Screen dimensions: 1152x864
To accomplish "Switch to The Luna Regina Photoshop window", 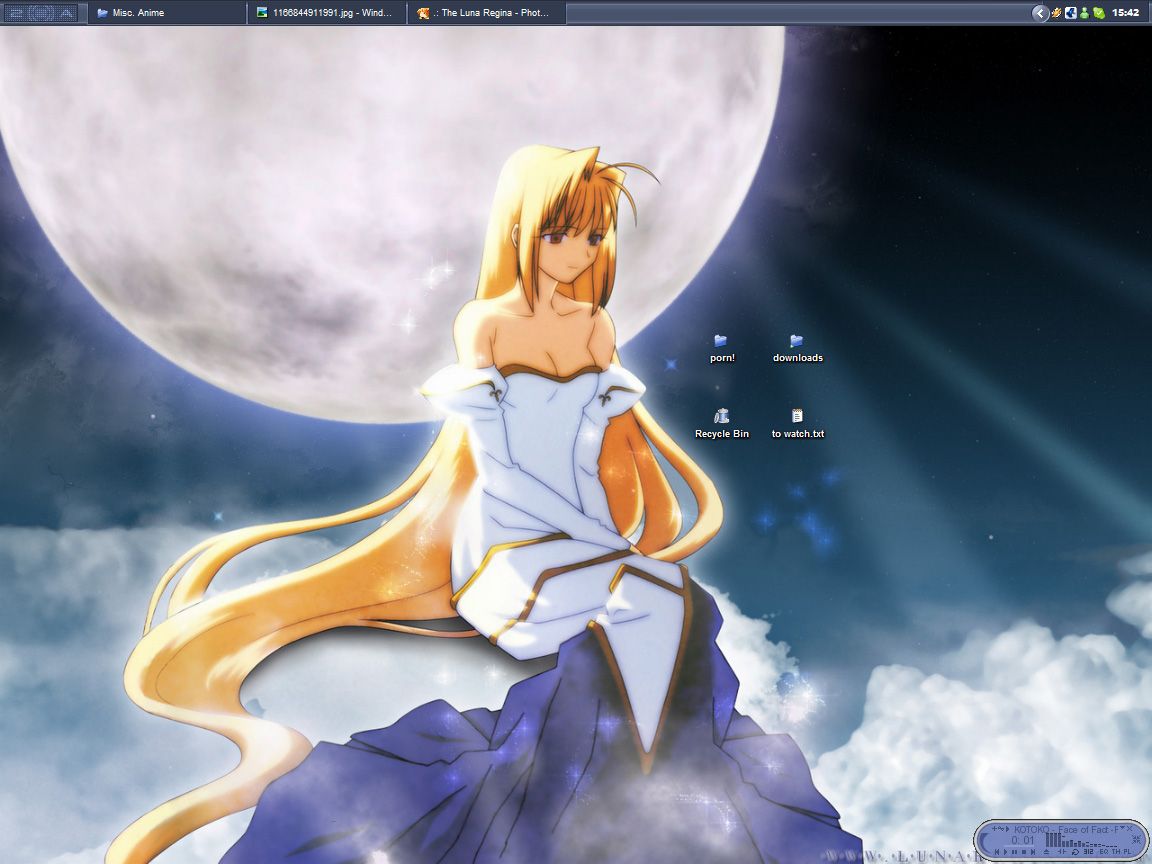I will point(486,12).
